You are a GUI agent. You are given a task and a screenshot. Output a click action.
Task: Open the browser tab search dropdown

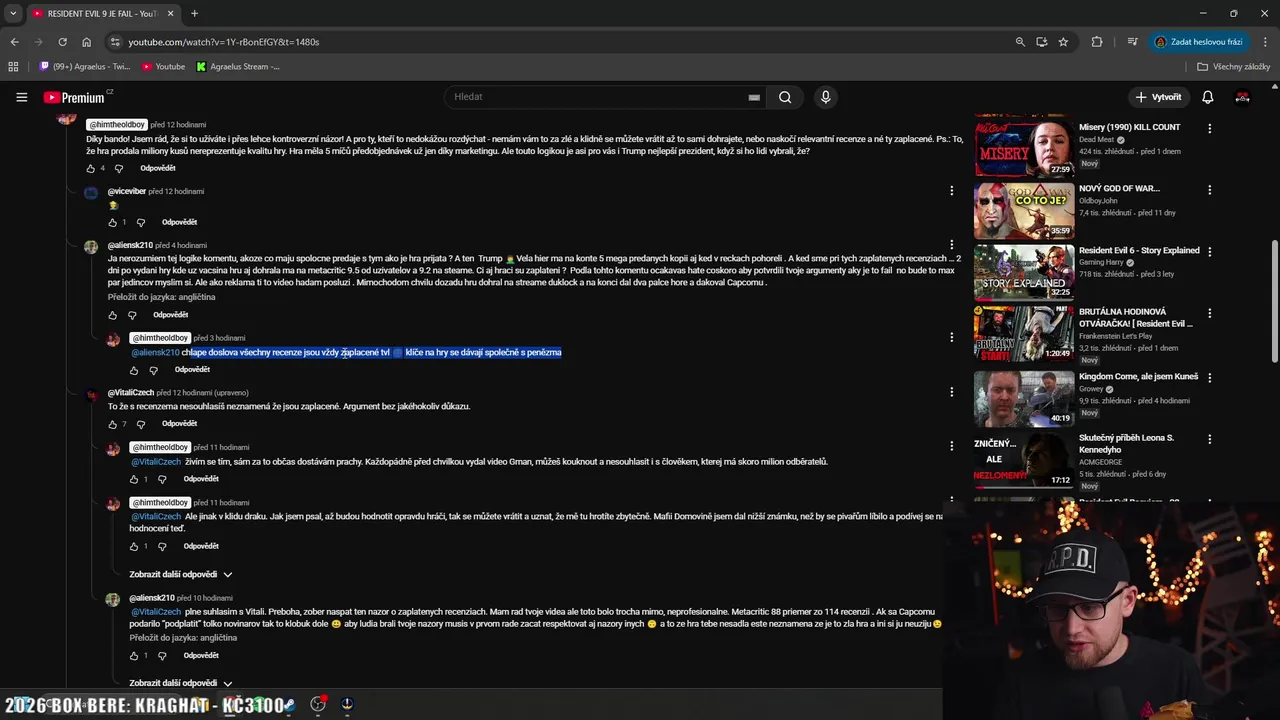point(13,13)
